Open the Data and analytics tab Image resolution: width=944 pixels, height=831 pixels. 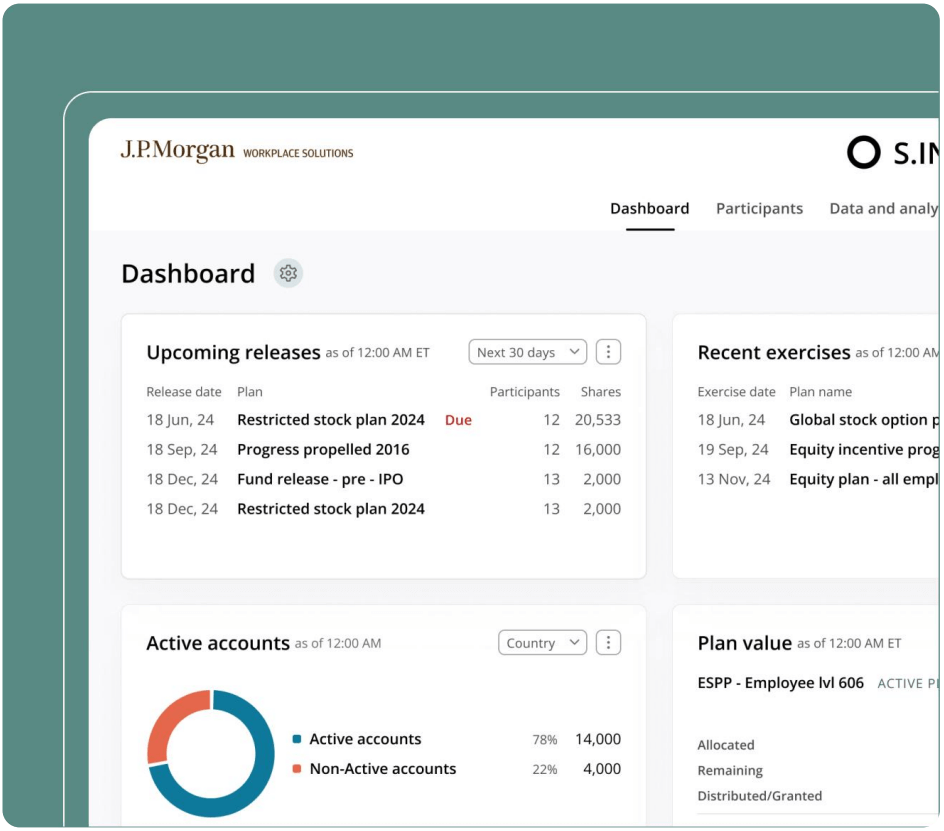(883, 209)
